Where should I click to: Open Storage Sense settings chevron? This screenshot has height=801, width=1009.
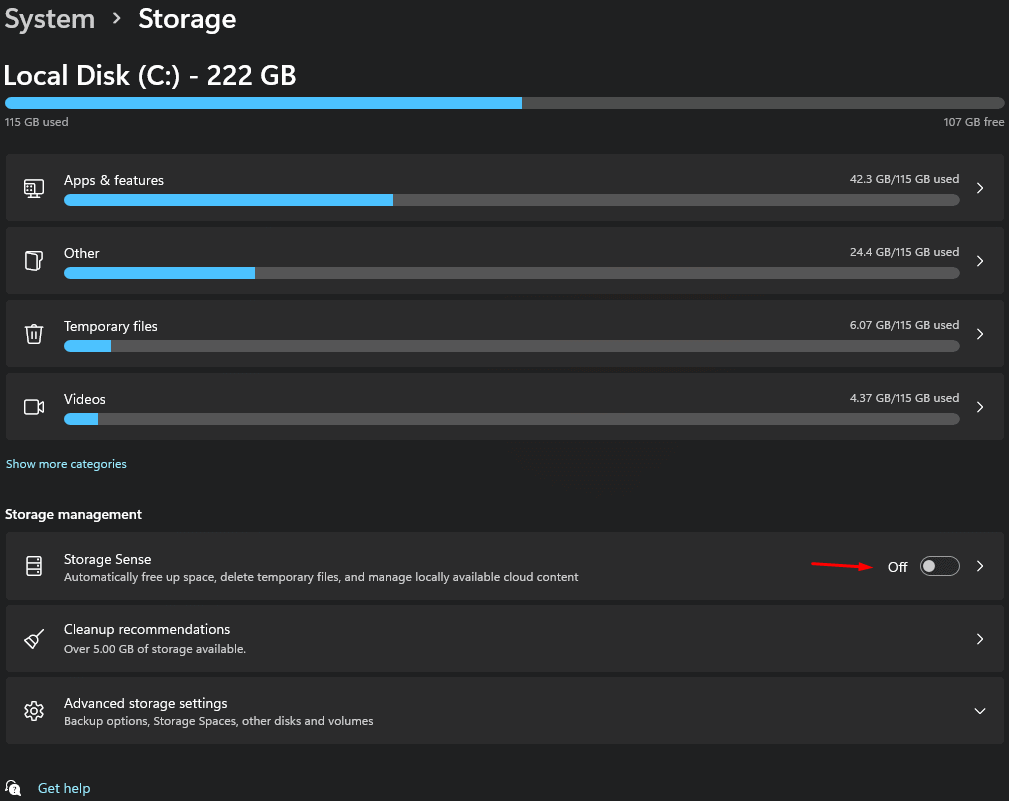[x=980, y=566]
